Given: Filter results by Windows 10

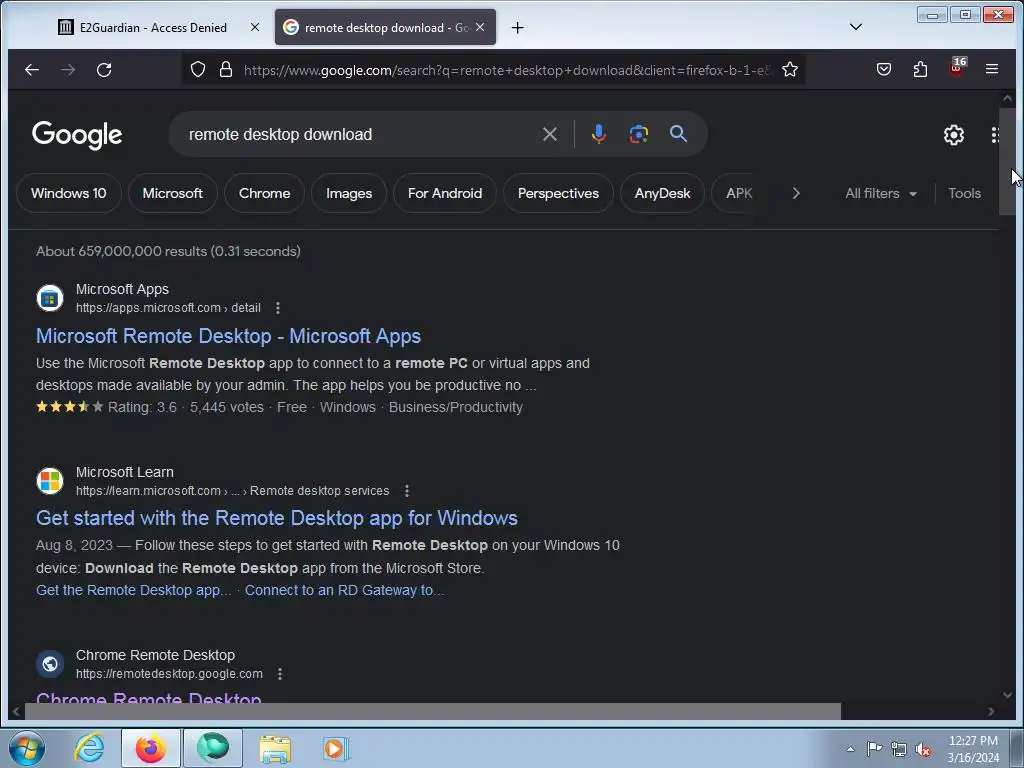Looking at the screenshot, I should [69, 193].
